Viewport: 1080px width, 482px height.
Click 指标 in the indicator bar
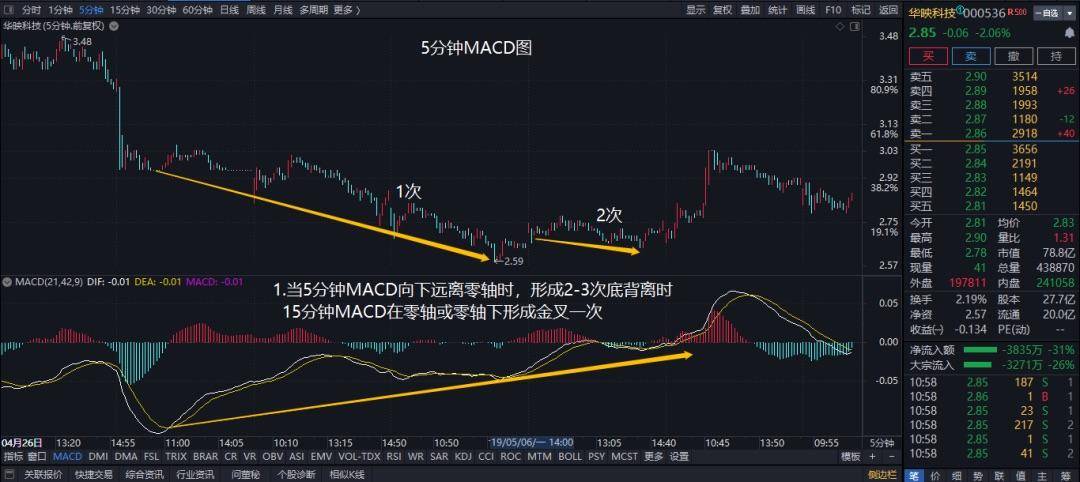[x=14, y=456]
